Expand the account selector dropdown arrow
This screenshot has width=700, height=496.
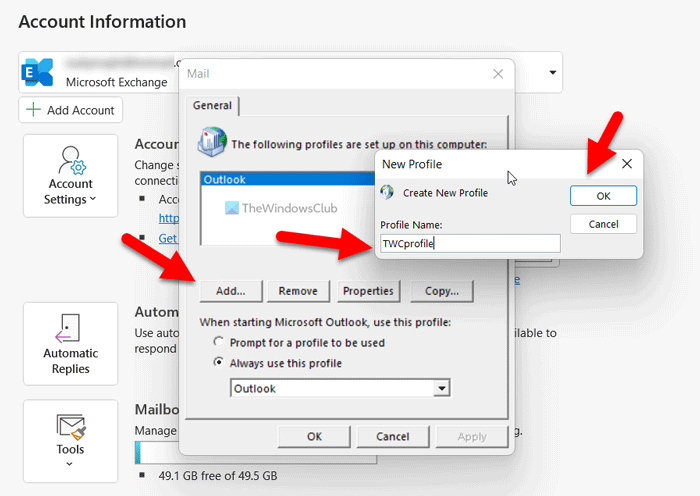pos(553,72)
